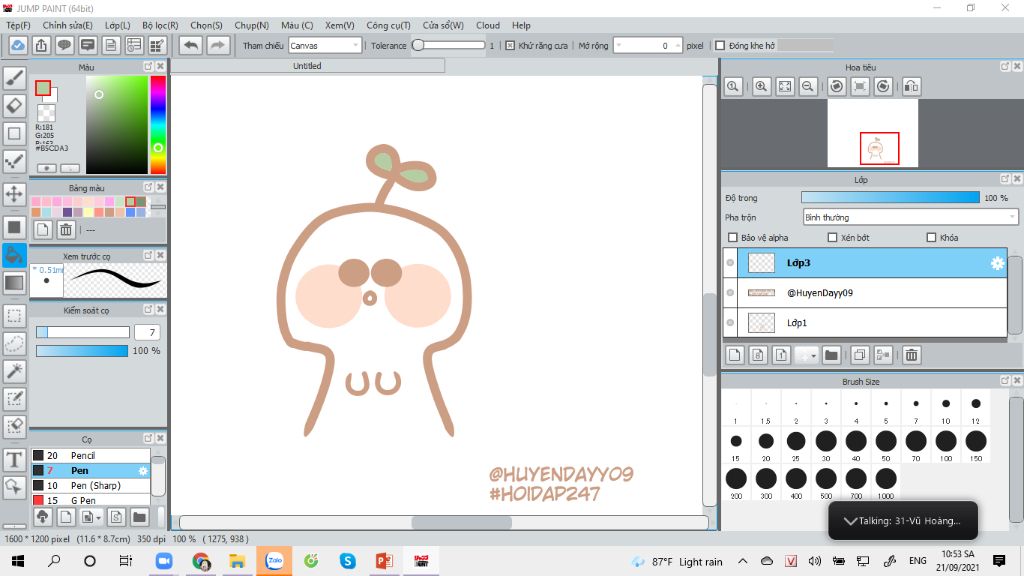Click the foreground color swatch

43,88
